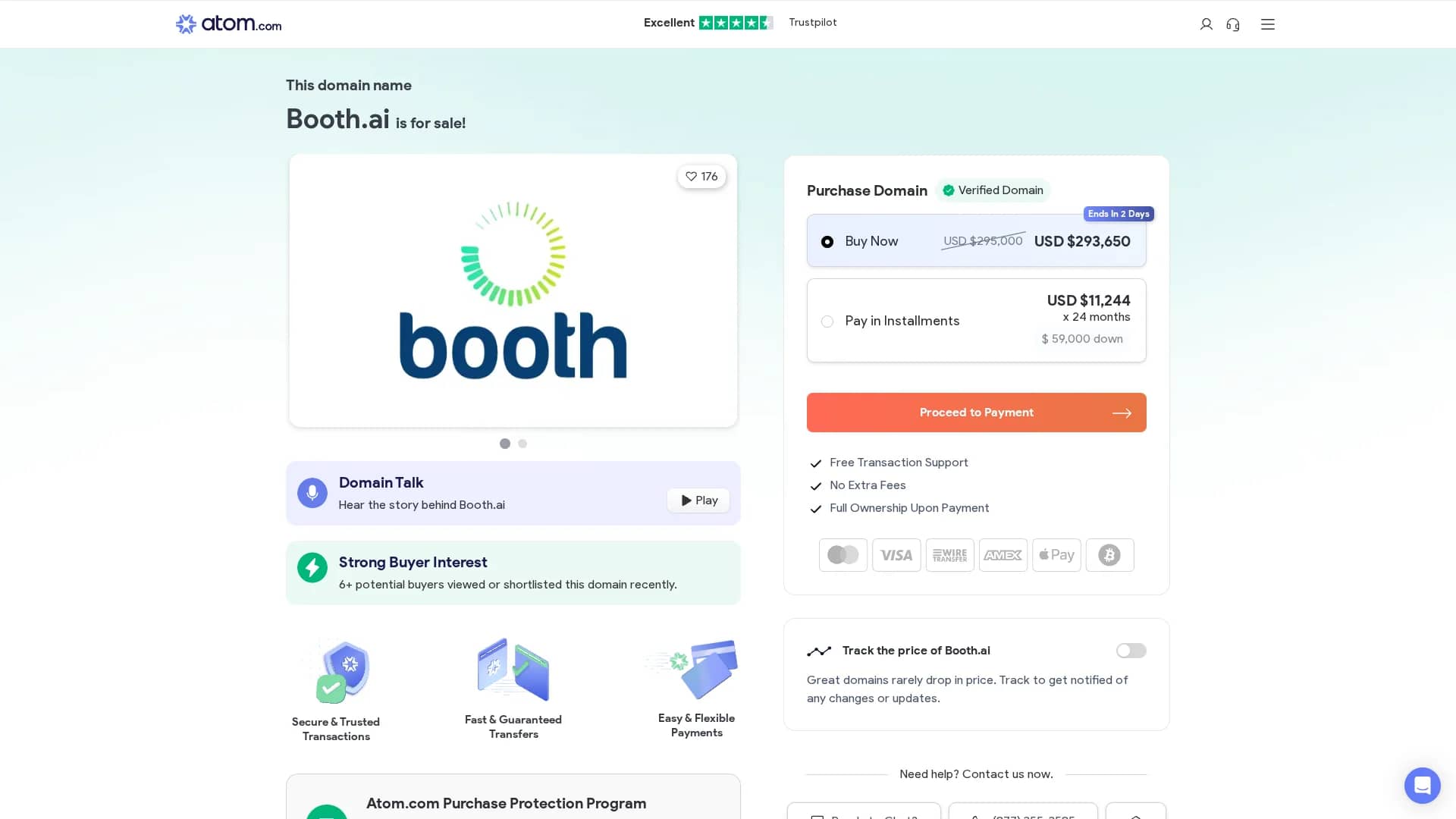Click Atom.com Purchase Protection Program heading
Screen dimensions: 1456x819
point(506,803)
